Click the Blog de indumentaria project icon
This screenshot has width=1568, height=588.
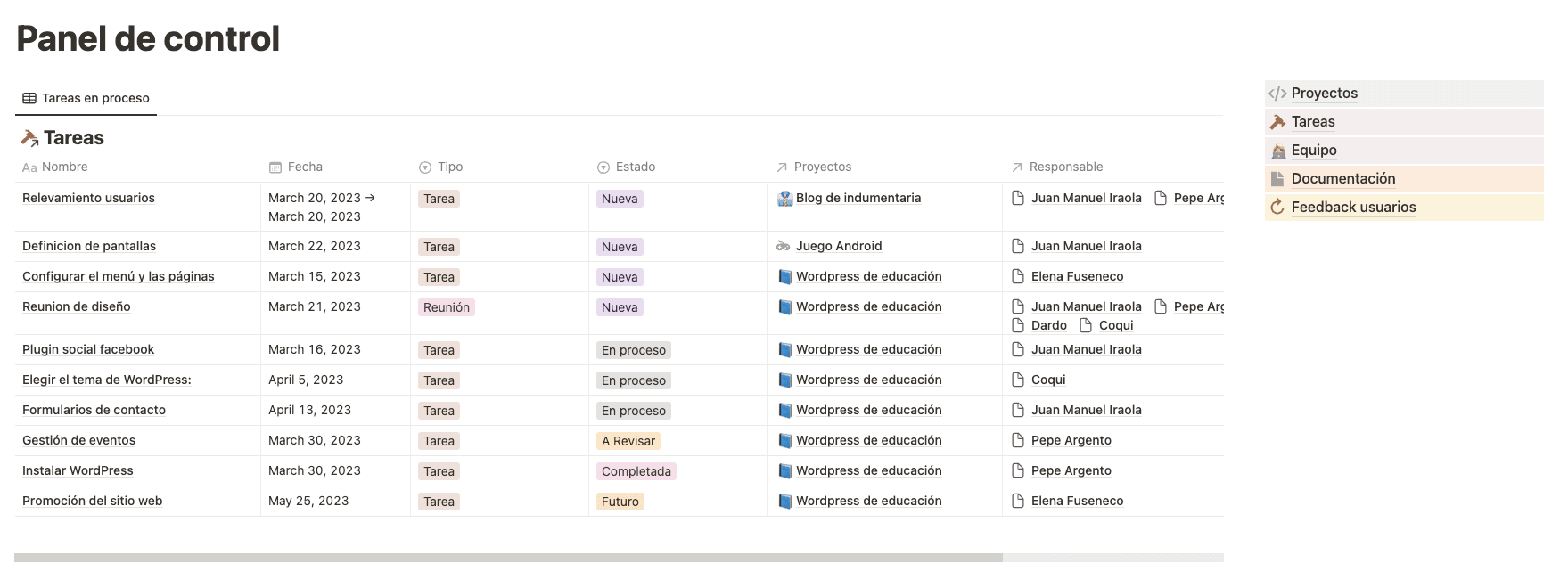784,199
